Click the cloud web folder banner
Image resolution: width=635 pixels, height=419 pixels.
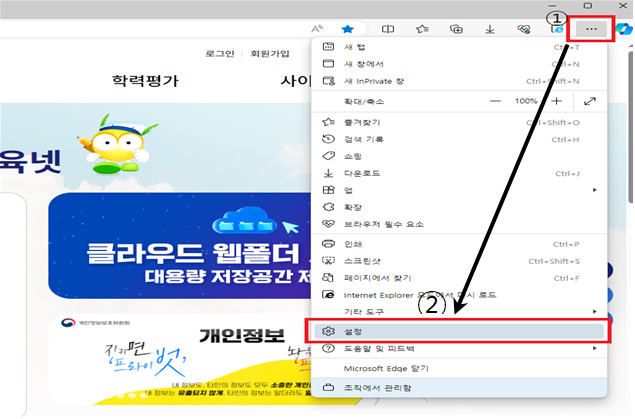click(x=180, y=246)
